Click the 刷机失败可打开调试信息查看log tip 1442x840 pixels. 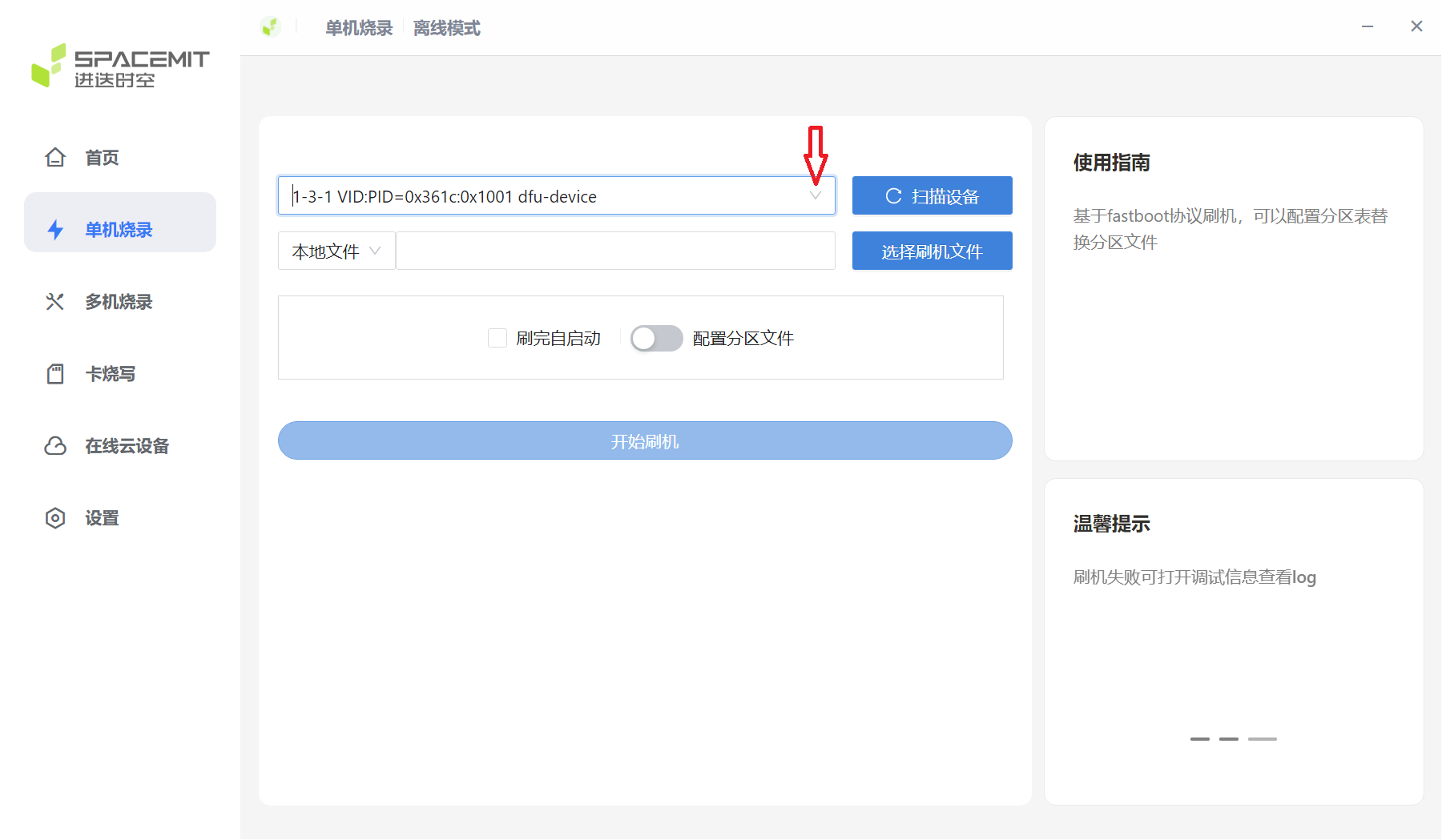1194,577
